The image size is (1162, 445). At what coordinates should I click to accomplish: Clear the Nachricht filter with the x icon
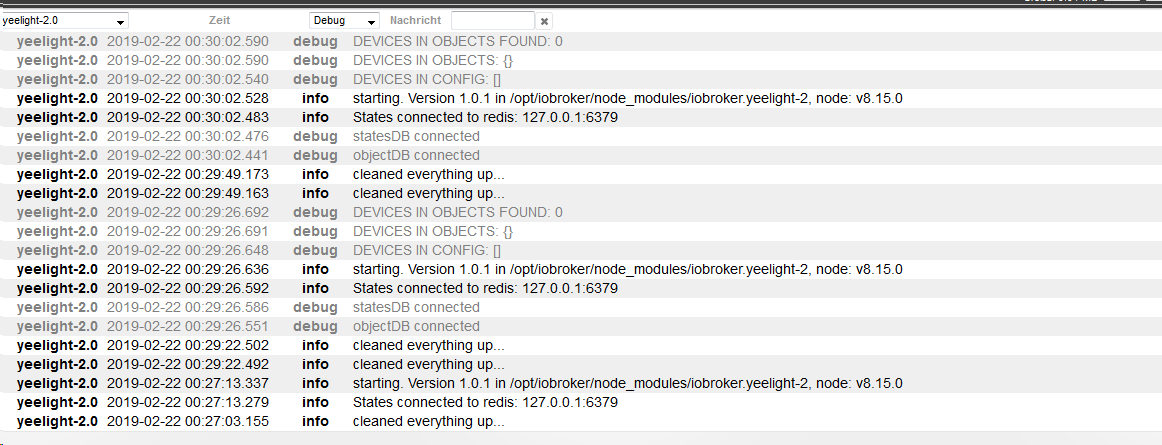pos(544,21)
